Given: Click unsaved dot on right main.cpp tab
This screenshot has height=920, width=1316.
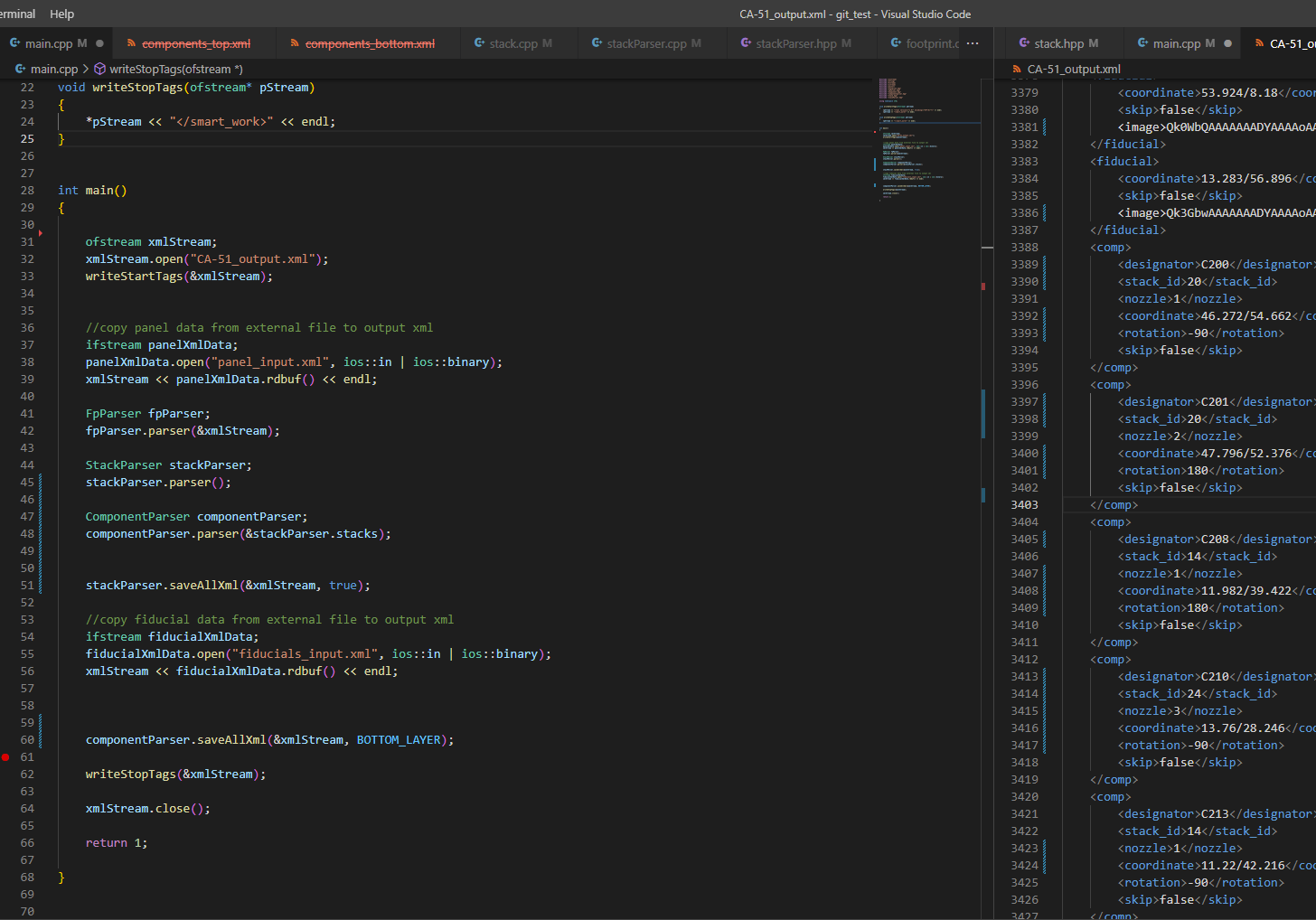Looking at the screenshot, I should tap(1227, 43).
